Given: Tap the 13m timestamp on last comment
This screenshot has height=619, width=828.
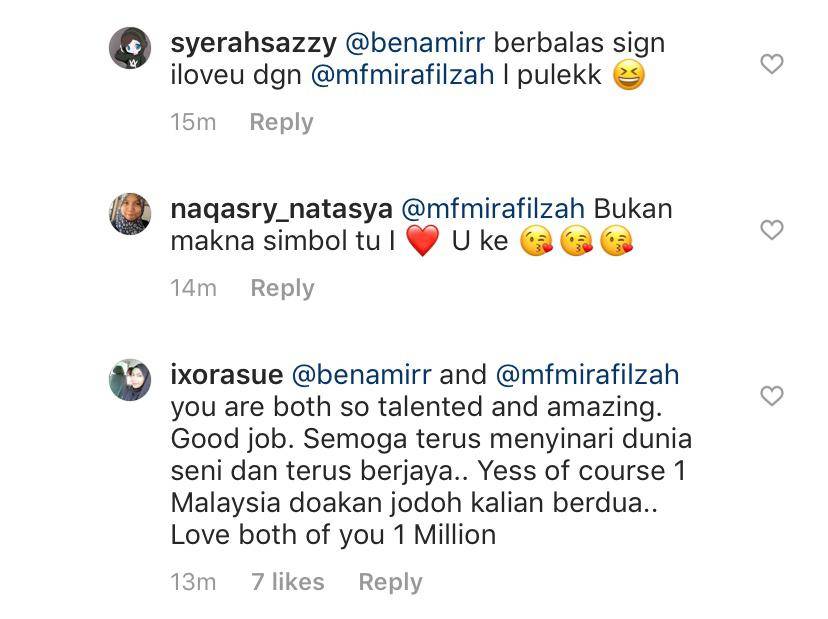Looking at the screenshot, I should [193, 582].
